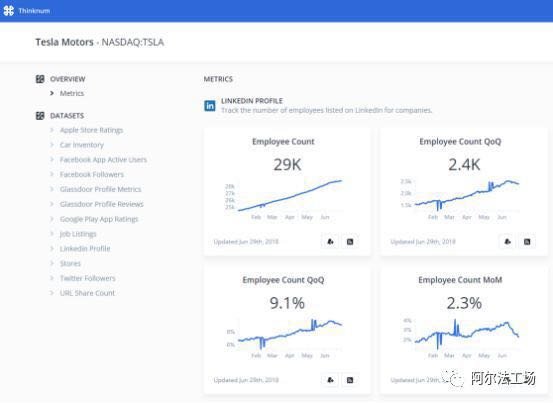Screen dimensions: 553x403
Task: Expand chevron beside Facebook Followers
Action: tap(52, 175)
